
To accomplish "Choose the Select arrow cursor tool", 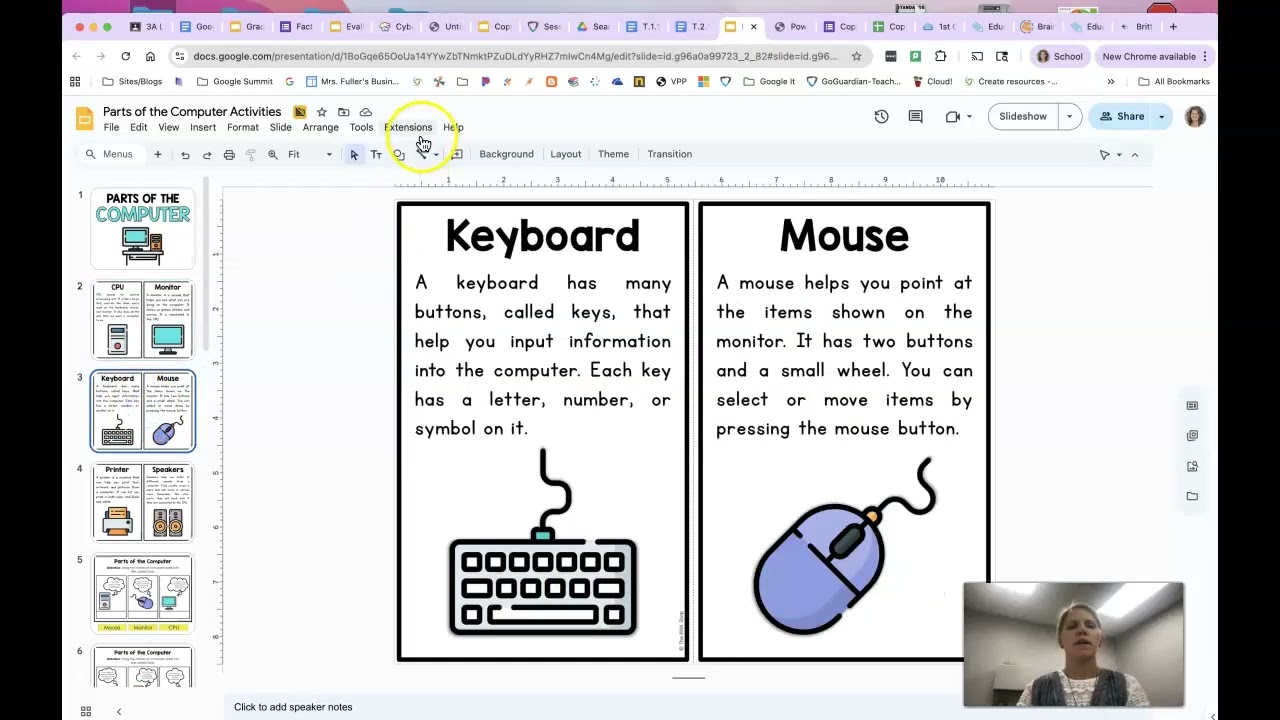I will coord(354,154).
